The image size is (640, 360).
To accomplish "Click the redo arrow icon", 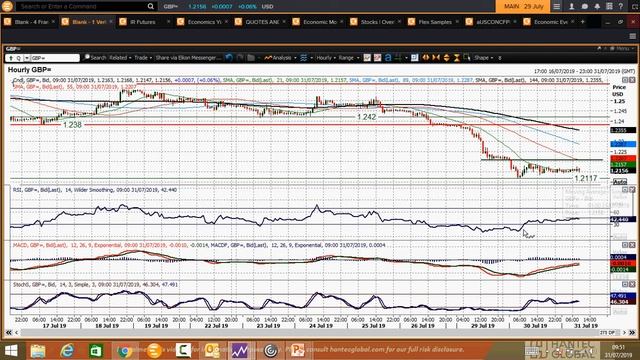I will tap(240, 58).
